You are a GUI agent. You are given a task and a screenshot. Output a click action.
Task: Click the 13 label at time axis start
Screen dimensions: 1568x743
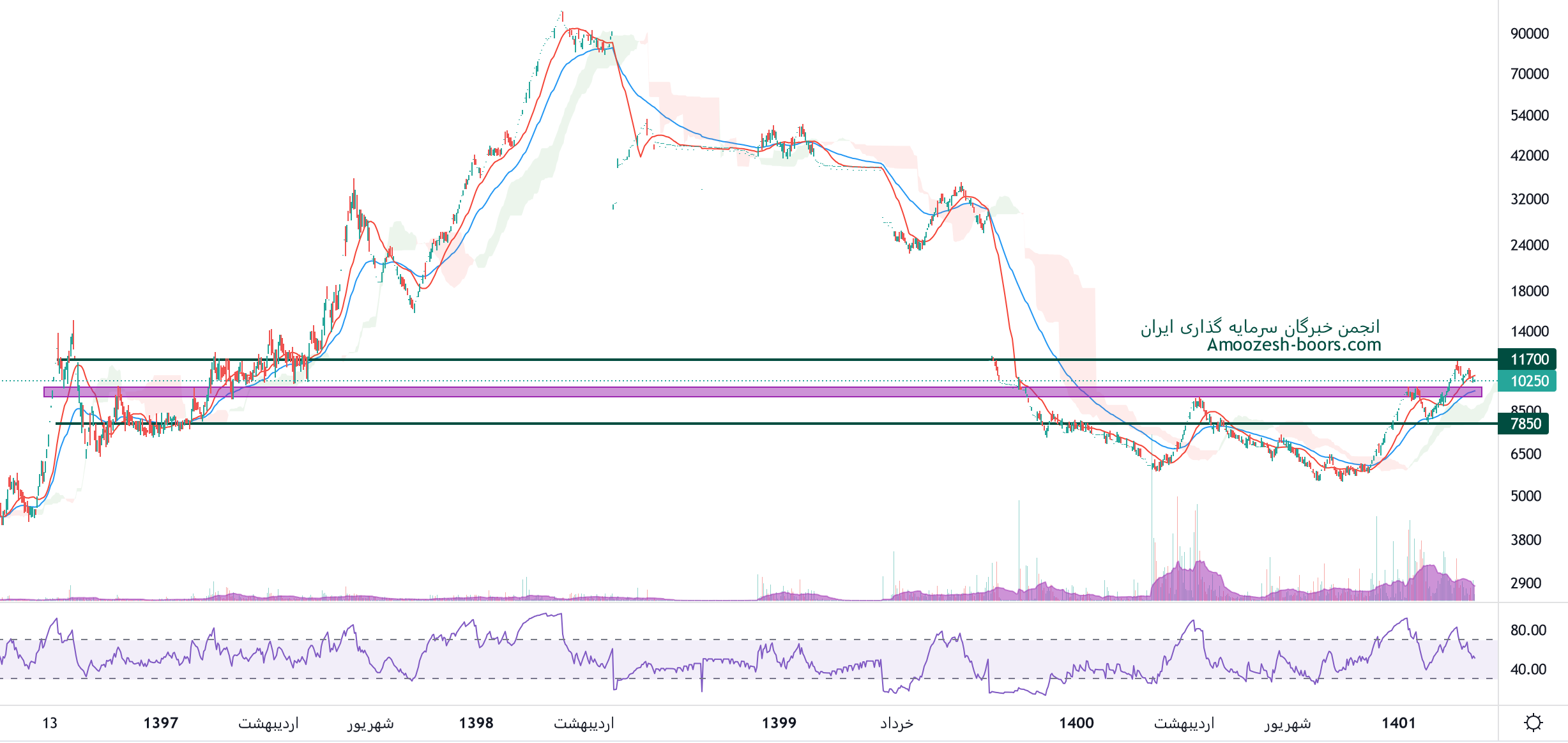(x=50, y=723)
